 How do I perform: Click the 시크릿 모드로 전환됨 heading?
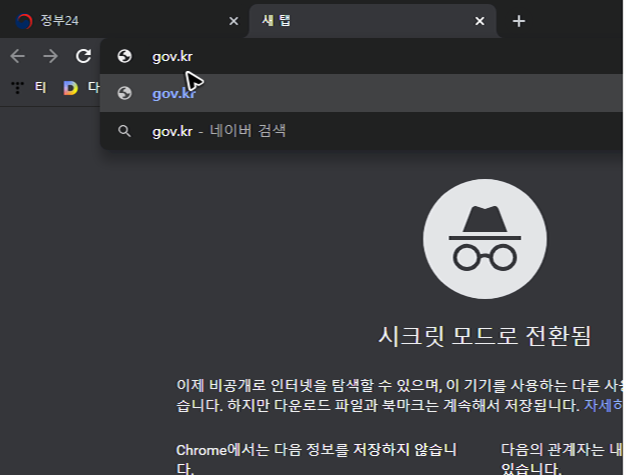coord(484,336)
